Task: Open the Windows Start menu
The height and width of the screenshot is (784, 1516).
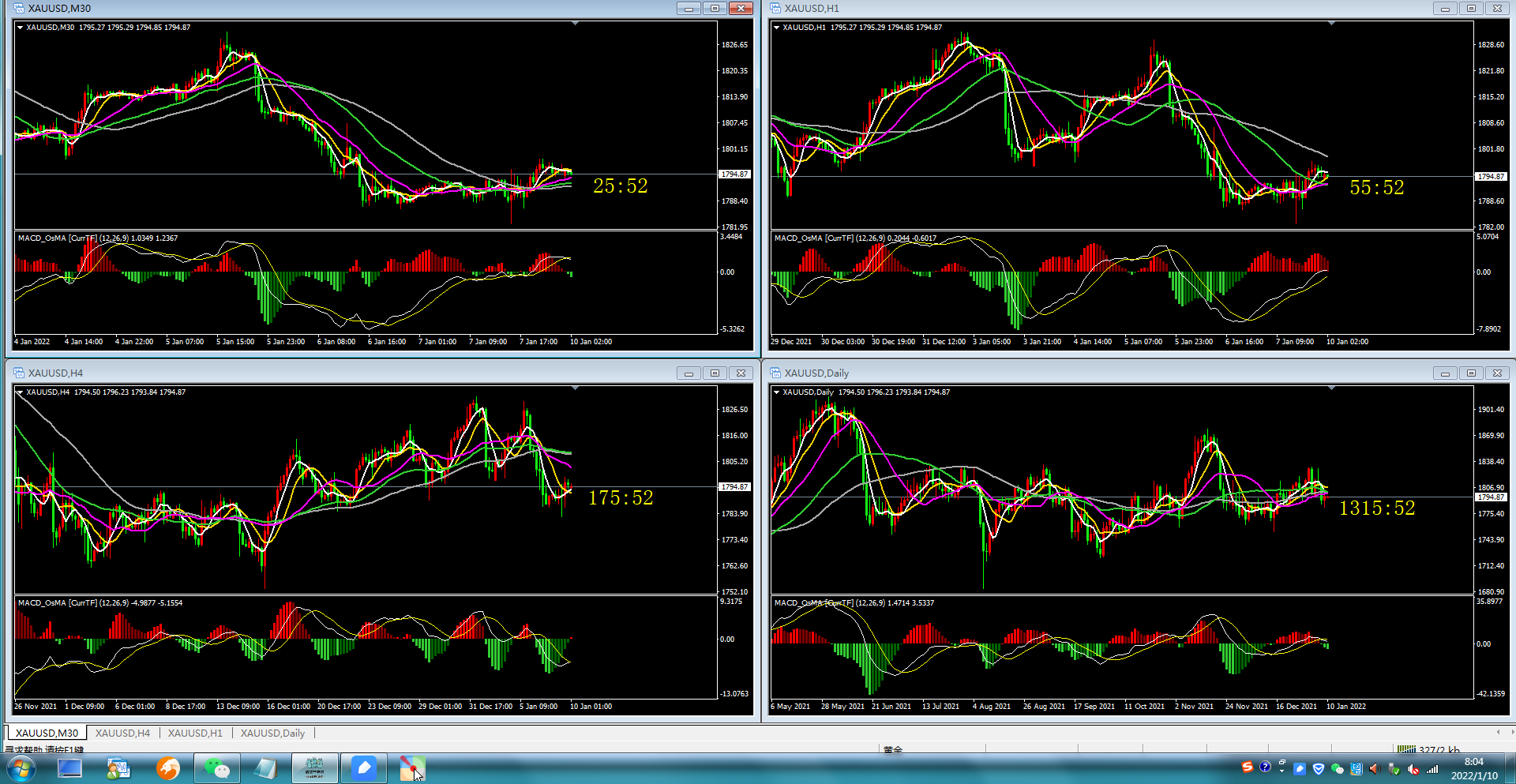Action: 20,768
